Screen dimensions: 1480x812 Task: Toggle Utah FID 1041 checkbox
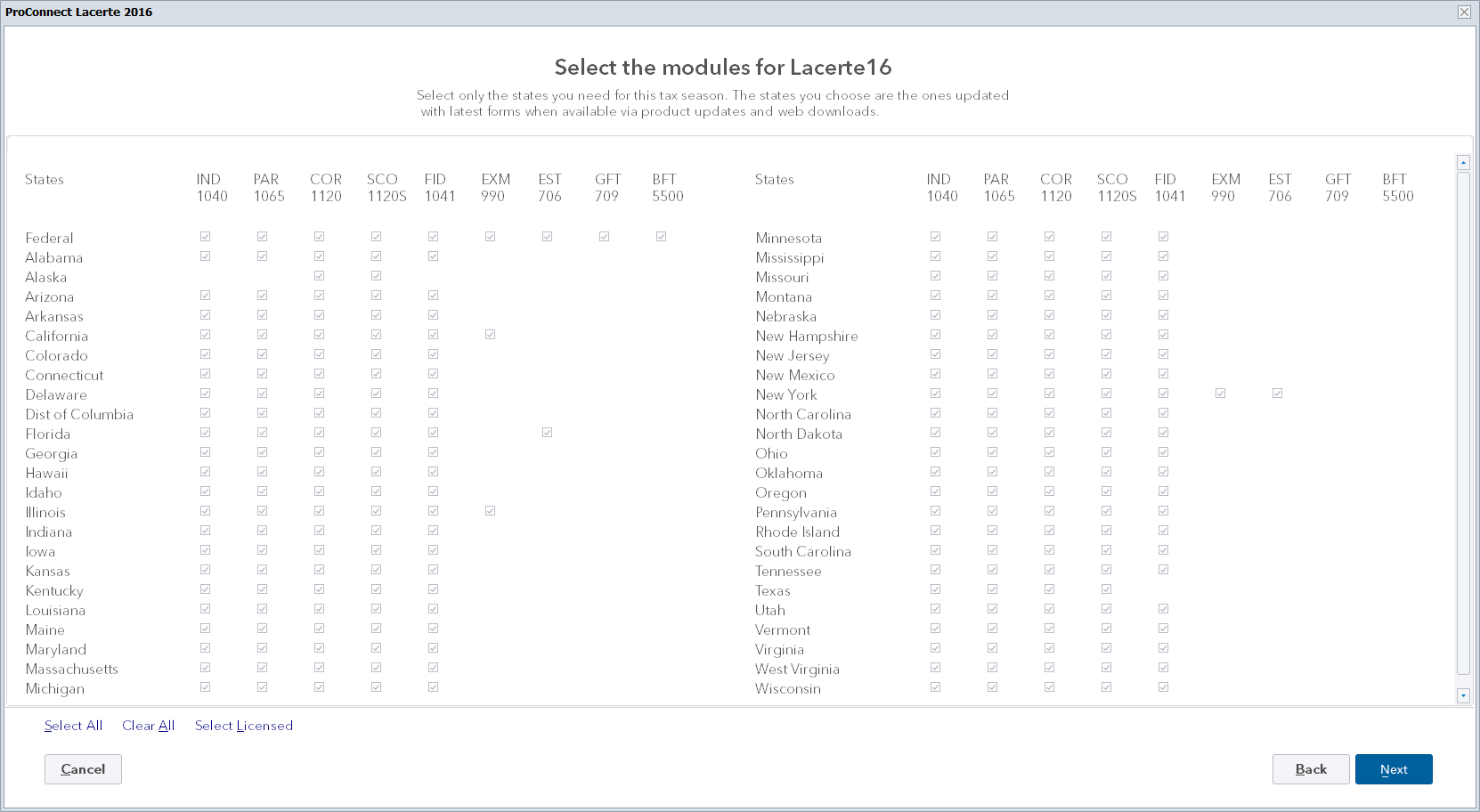point(1164,609)
